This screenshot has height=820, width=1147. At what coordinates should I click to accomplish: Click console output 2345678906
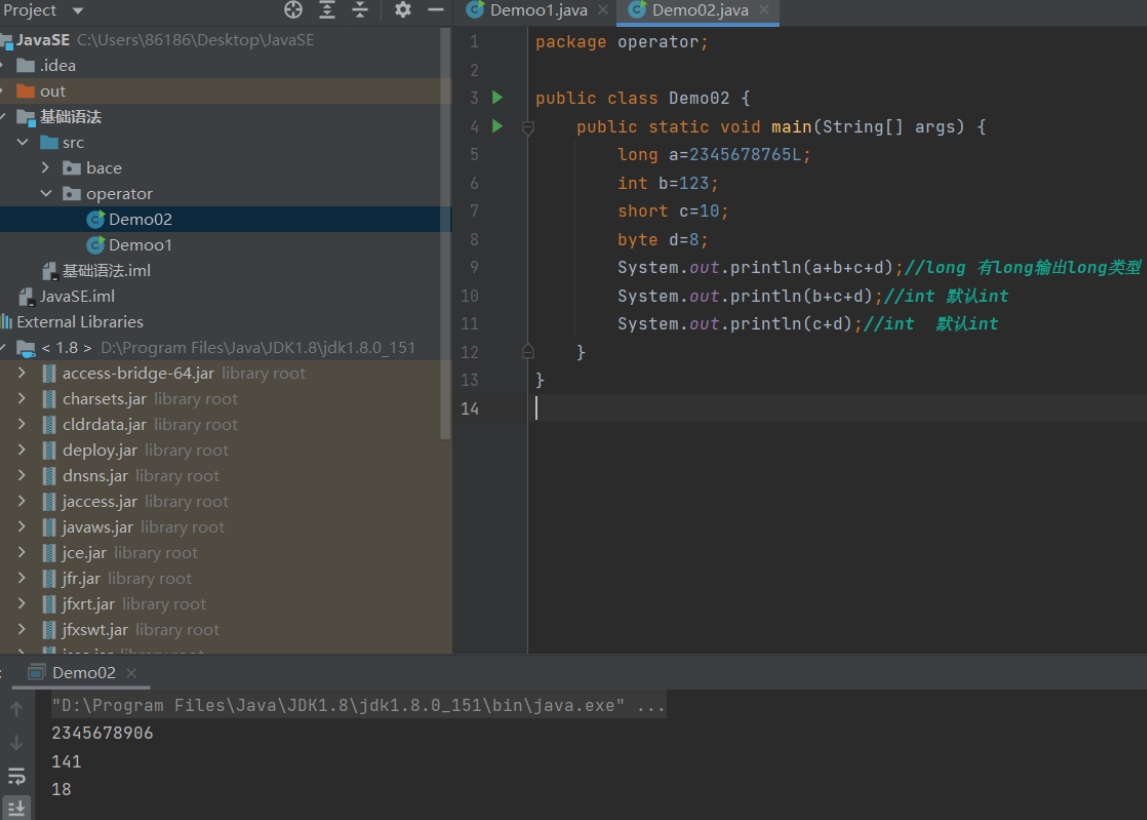point(102,733)
